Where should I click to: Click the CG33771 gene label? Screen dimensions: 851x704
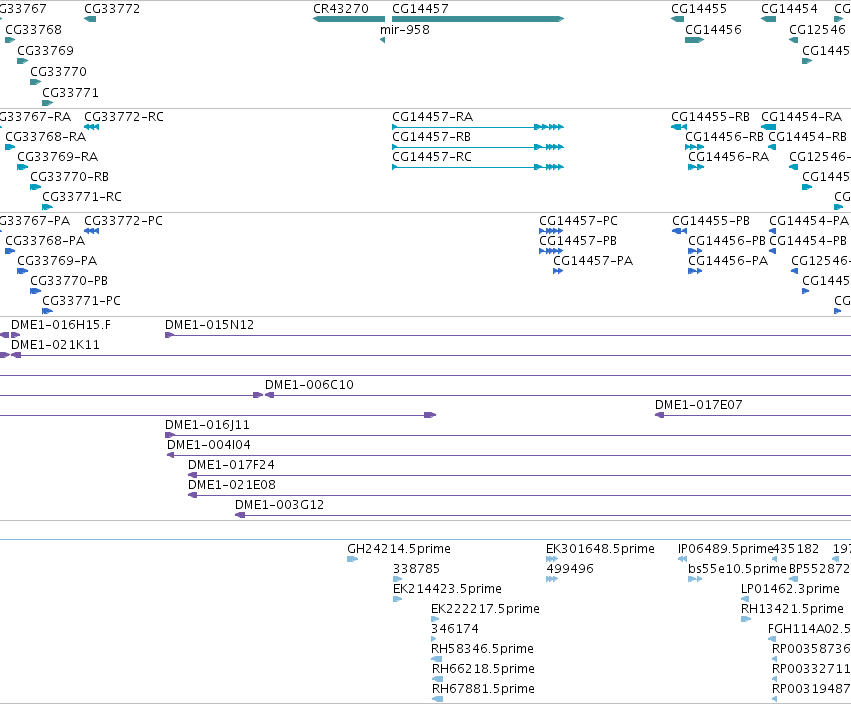pos(71,93)
